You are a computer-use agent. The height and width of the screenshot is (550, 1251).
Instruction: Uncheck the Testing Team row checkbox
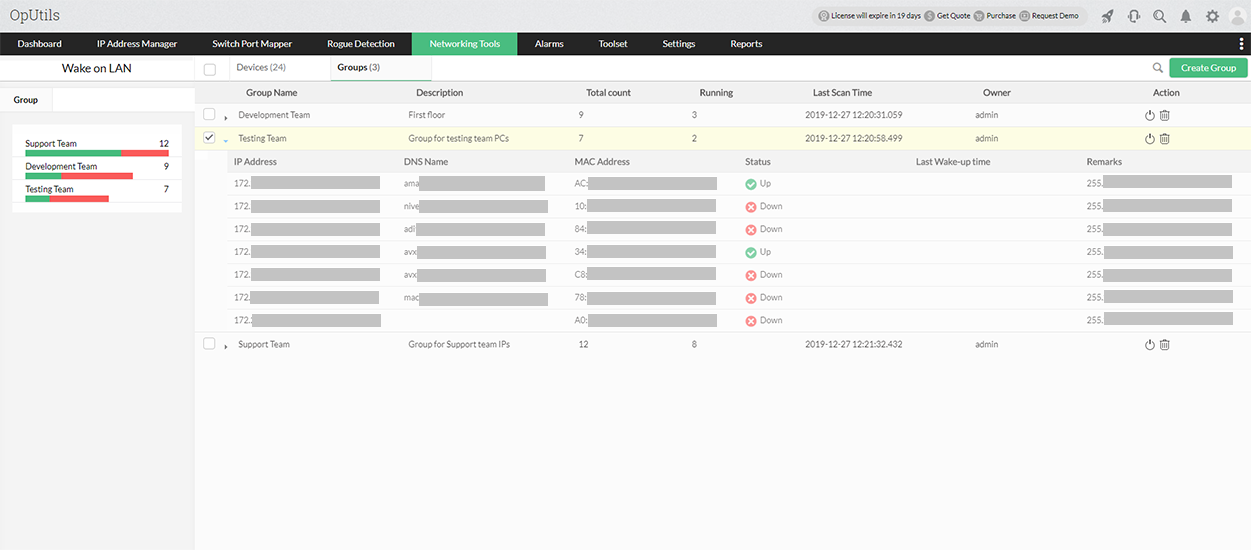coord(209,138)
